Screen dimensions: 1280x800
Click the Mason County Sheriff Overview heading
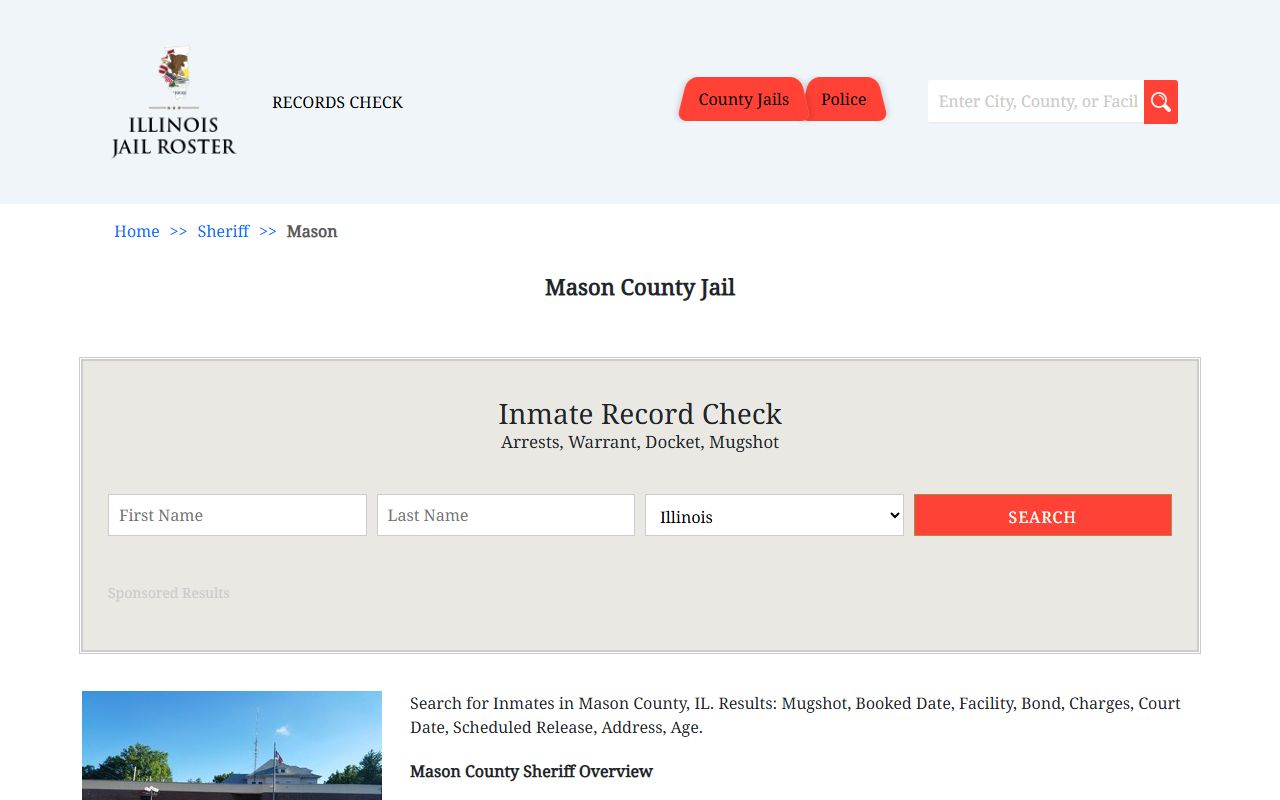(531, 771)
